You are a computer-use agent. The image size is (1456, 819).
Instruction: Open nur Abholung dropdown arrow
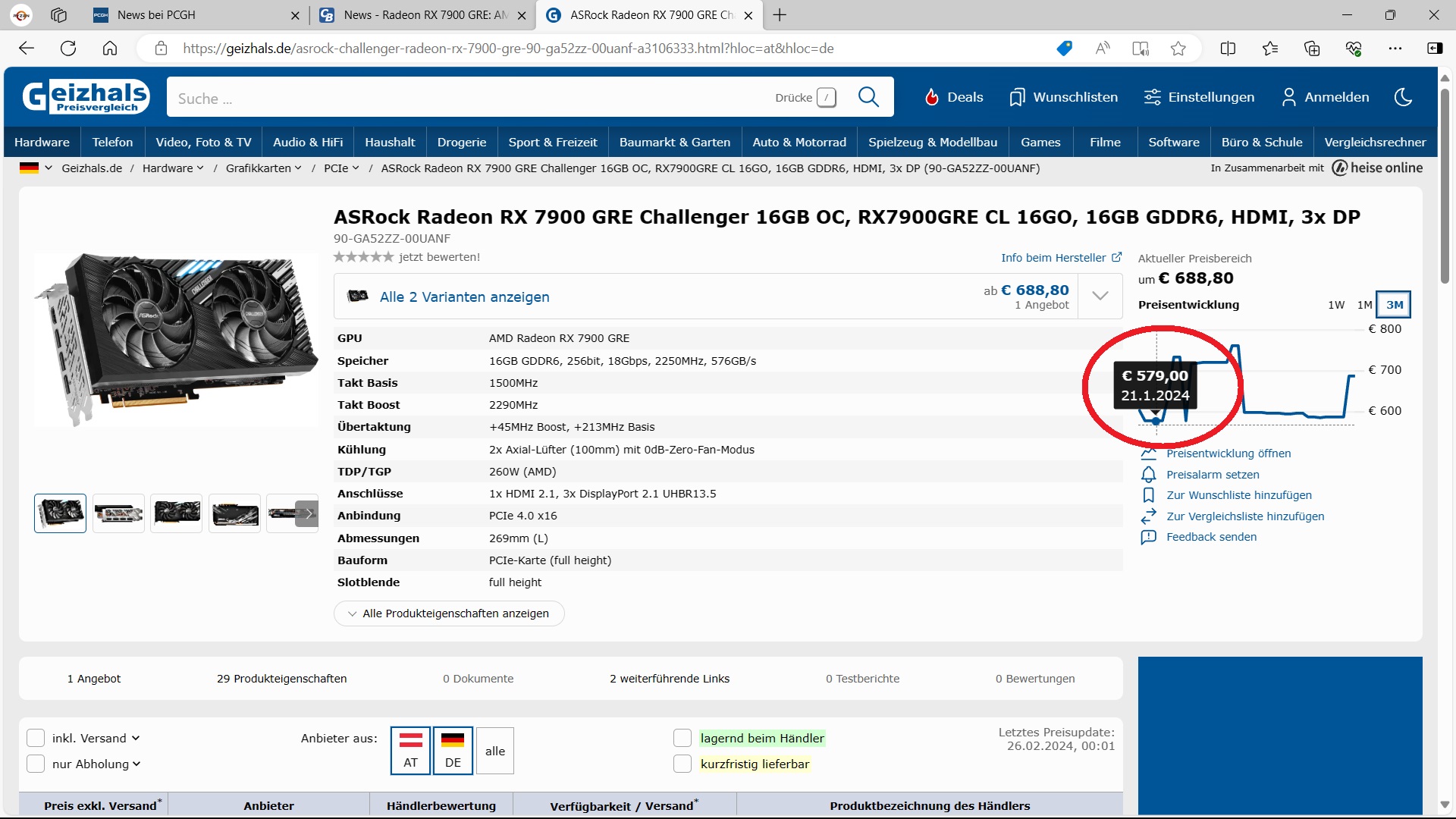136,764
